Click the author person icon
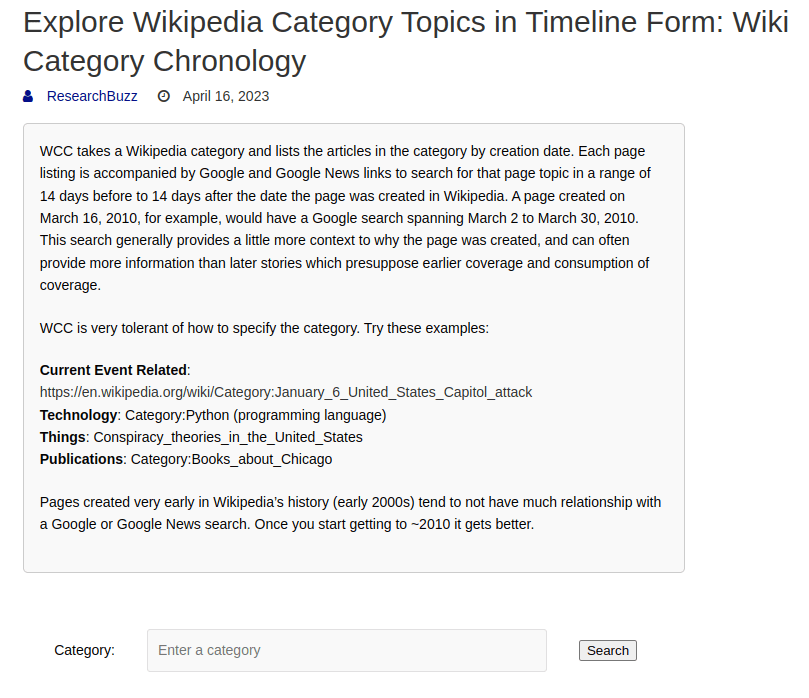Viewport: 809px width, 698px height. tap(28, 97)
